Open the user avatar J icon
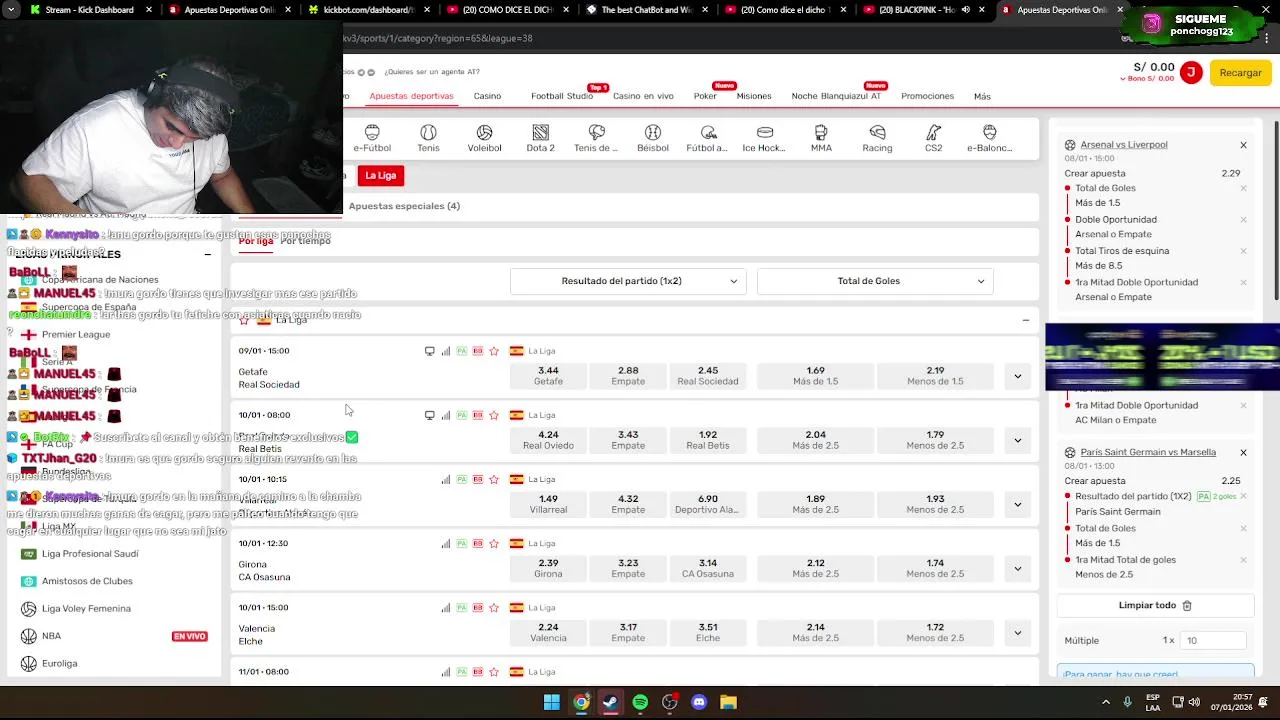1280x720 pixels. (1190, 72)
